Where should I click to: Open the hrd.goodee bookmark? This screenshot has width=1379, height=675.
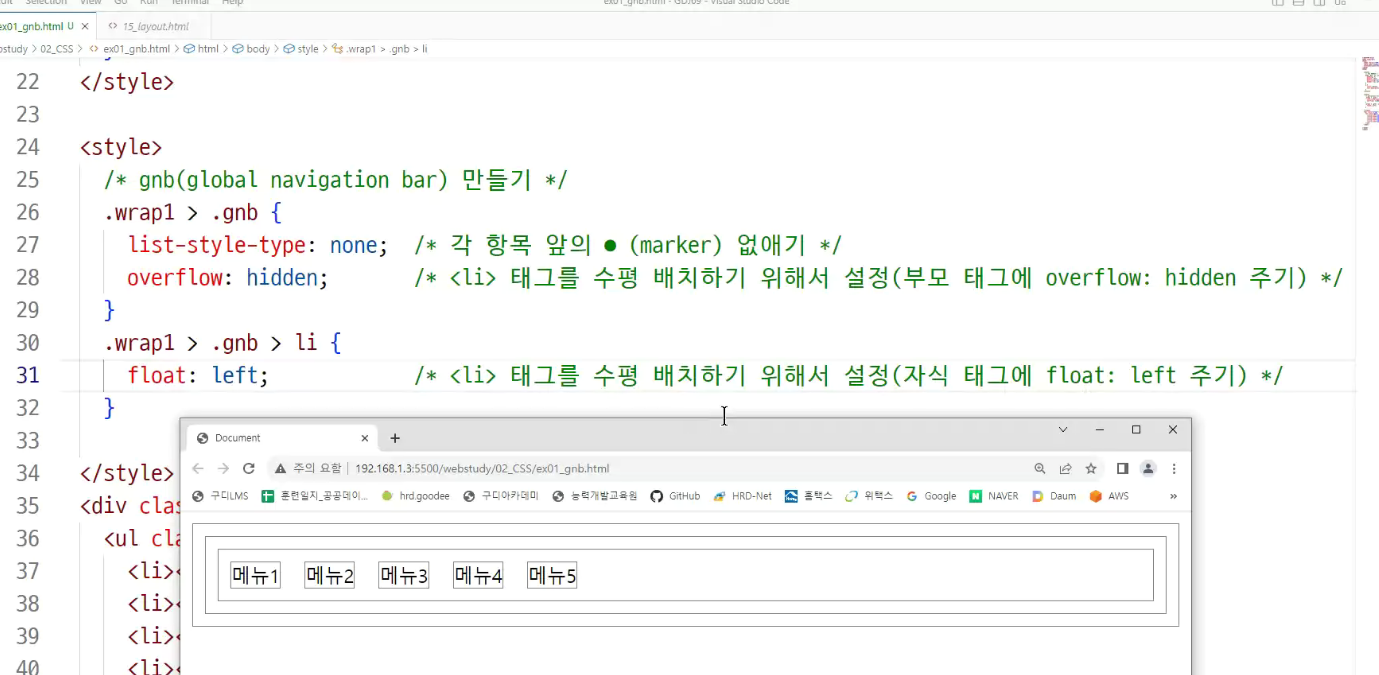(416, 496)
